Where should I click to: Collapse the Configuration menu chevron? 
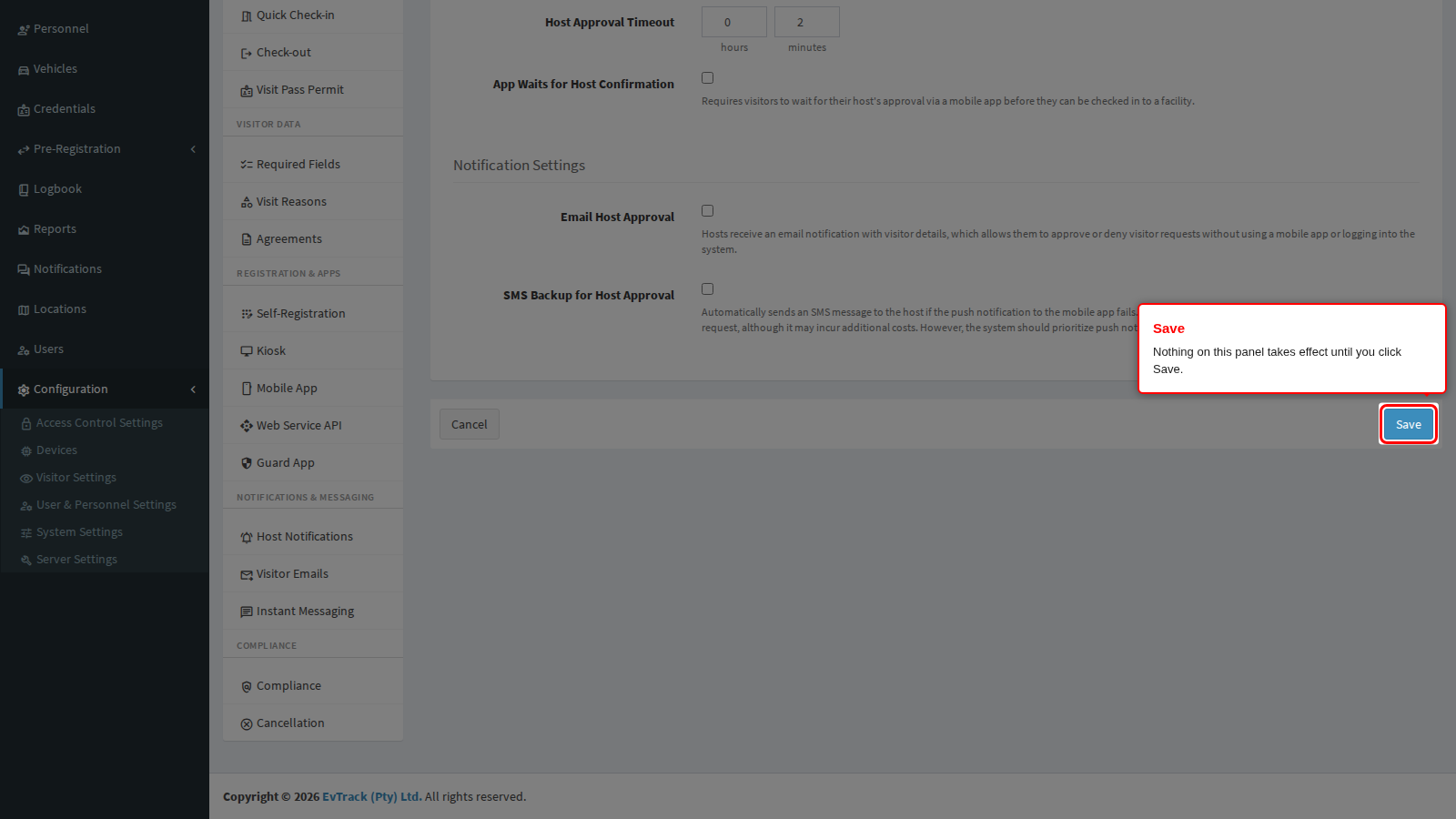193,389
